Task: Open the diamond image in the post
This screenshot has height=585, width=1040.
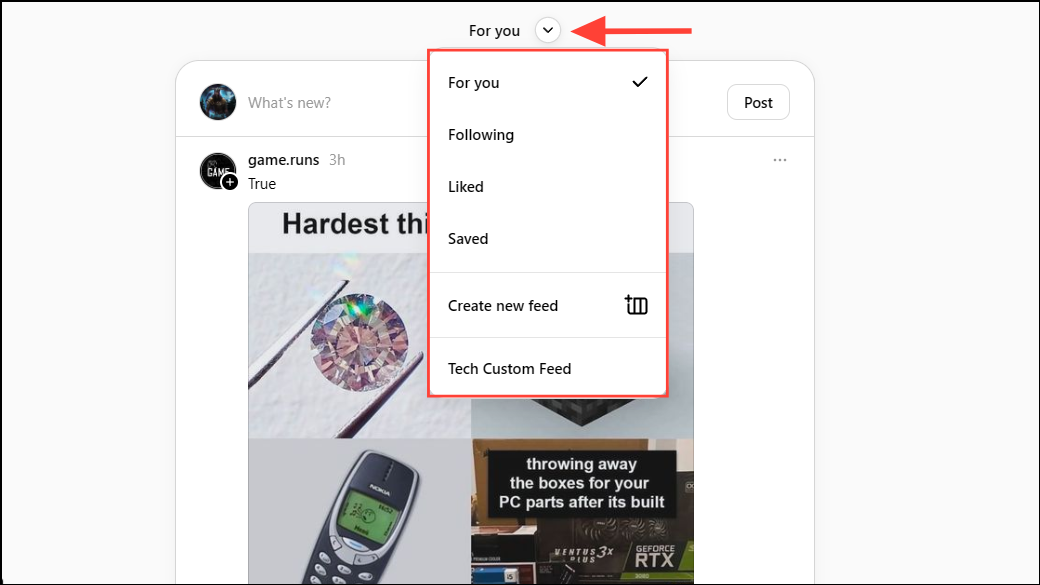Action: click(340, 345)
